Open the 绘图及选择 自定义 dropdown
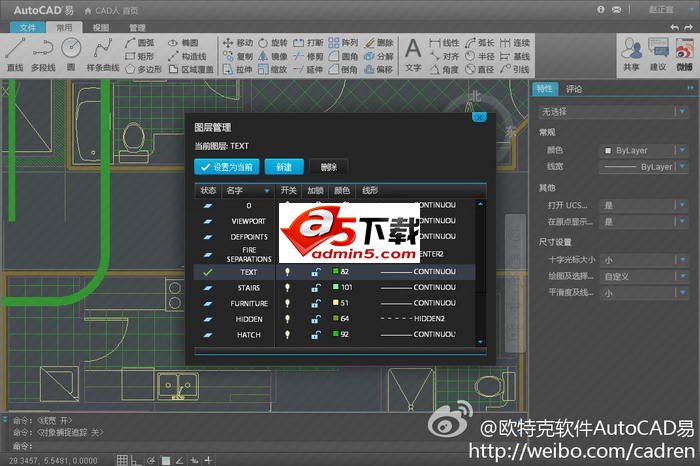The image size is (700, 466). pyautogui.click(x=643, y=276)
